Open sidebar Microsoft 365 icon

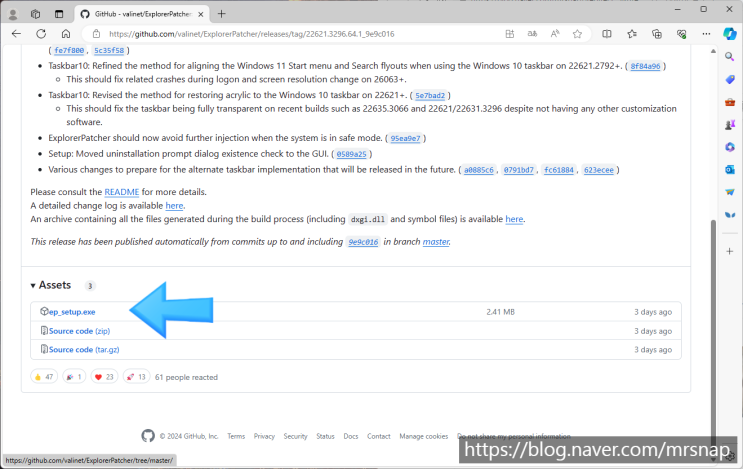click(x=730, y=147)
